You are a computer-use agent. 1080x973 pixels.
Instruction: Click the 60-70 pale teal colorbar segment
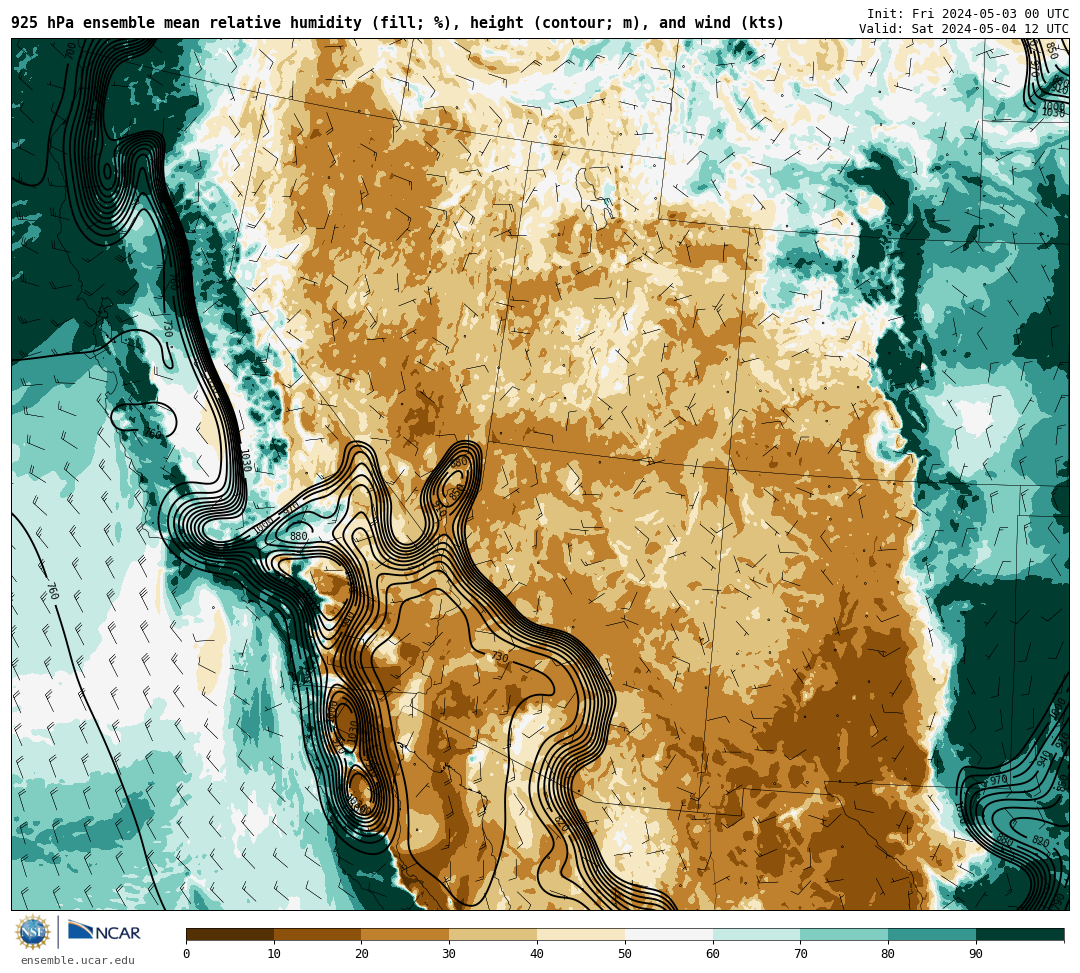(x=756, y=934)
